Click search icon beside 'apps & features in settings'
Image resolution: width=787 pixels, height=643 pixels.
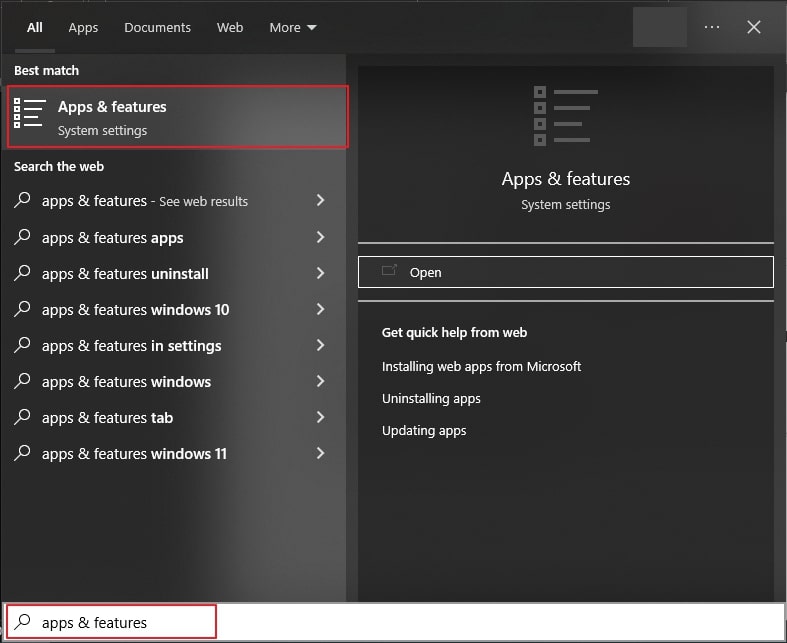(x=22, y=345)
